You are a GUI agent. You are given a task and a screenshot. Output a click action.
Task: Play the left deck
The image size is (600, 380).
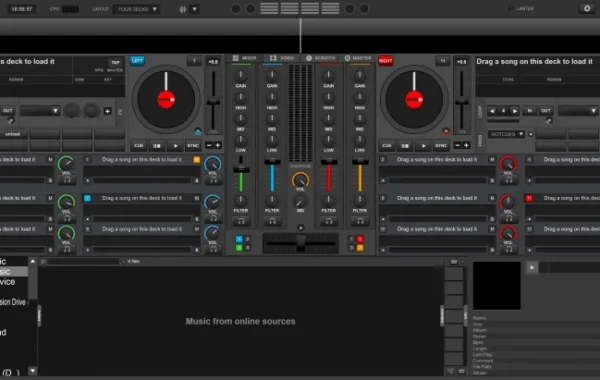pos(175,146)
